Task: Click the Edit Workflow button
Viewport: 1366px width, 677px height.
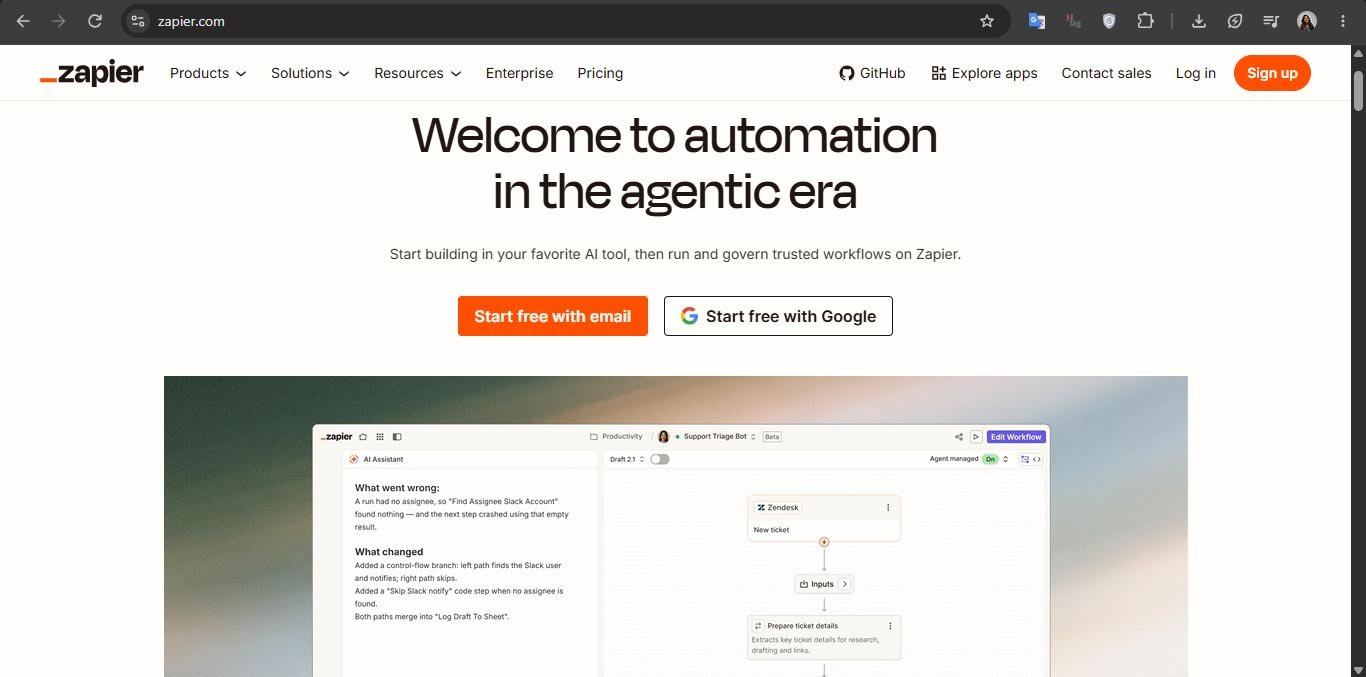Action: (1016, 437)
